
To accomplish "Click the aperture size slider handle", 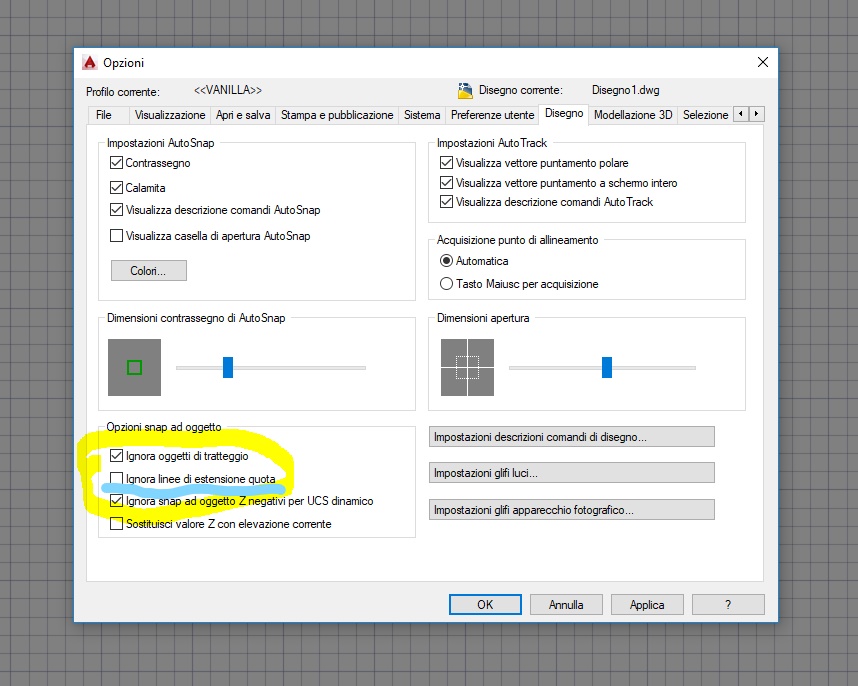I will (x=607, y=367).
